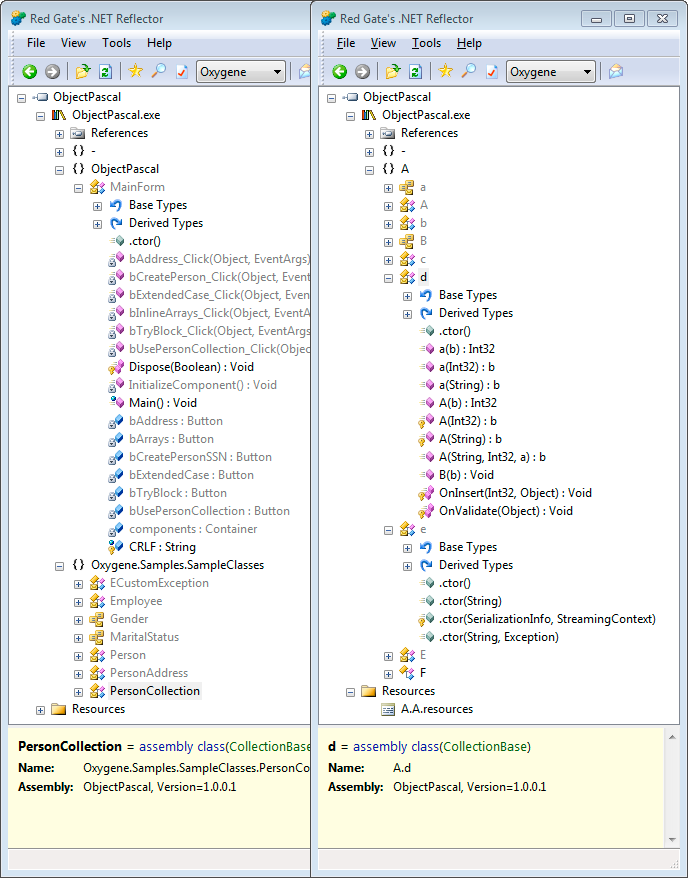Follow CollectionBase link in right description pane
Screen dimensions: 688x878
(484, 747)
